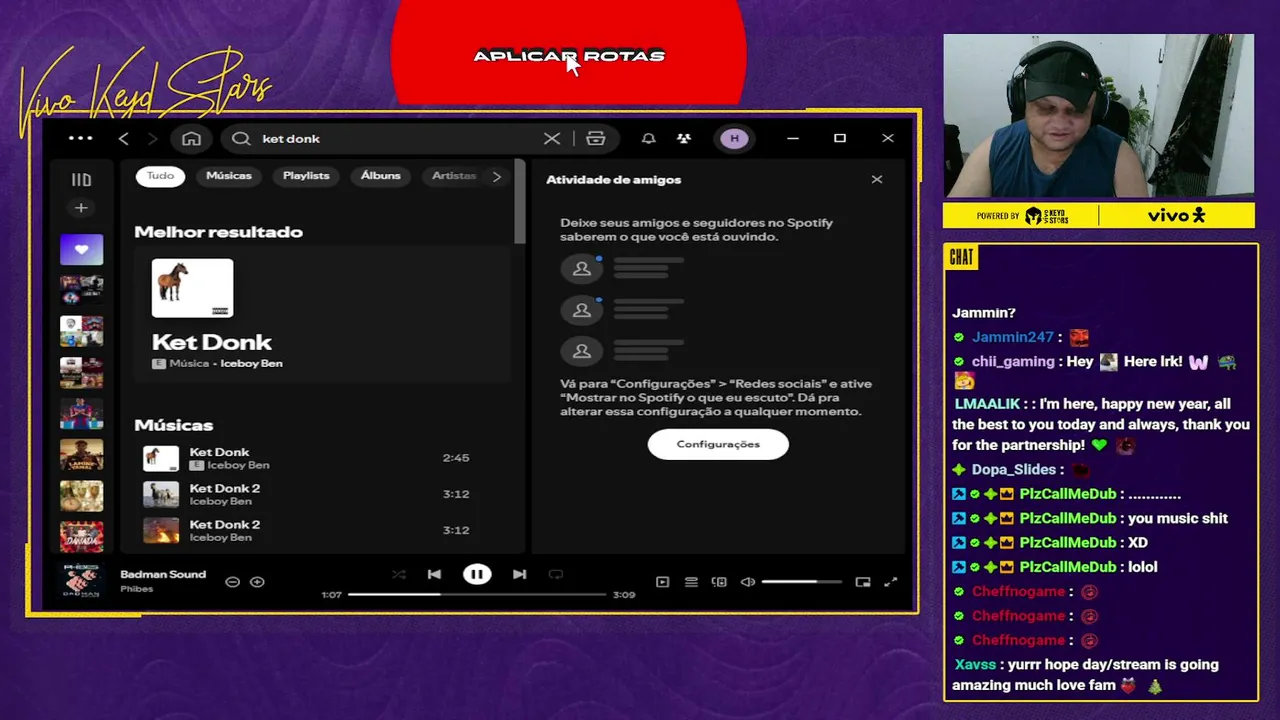
Task: Toggle repeat mode
Action: [556, 574]
